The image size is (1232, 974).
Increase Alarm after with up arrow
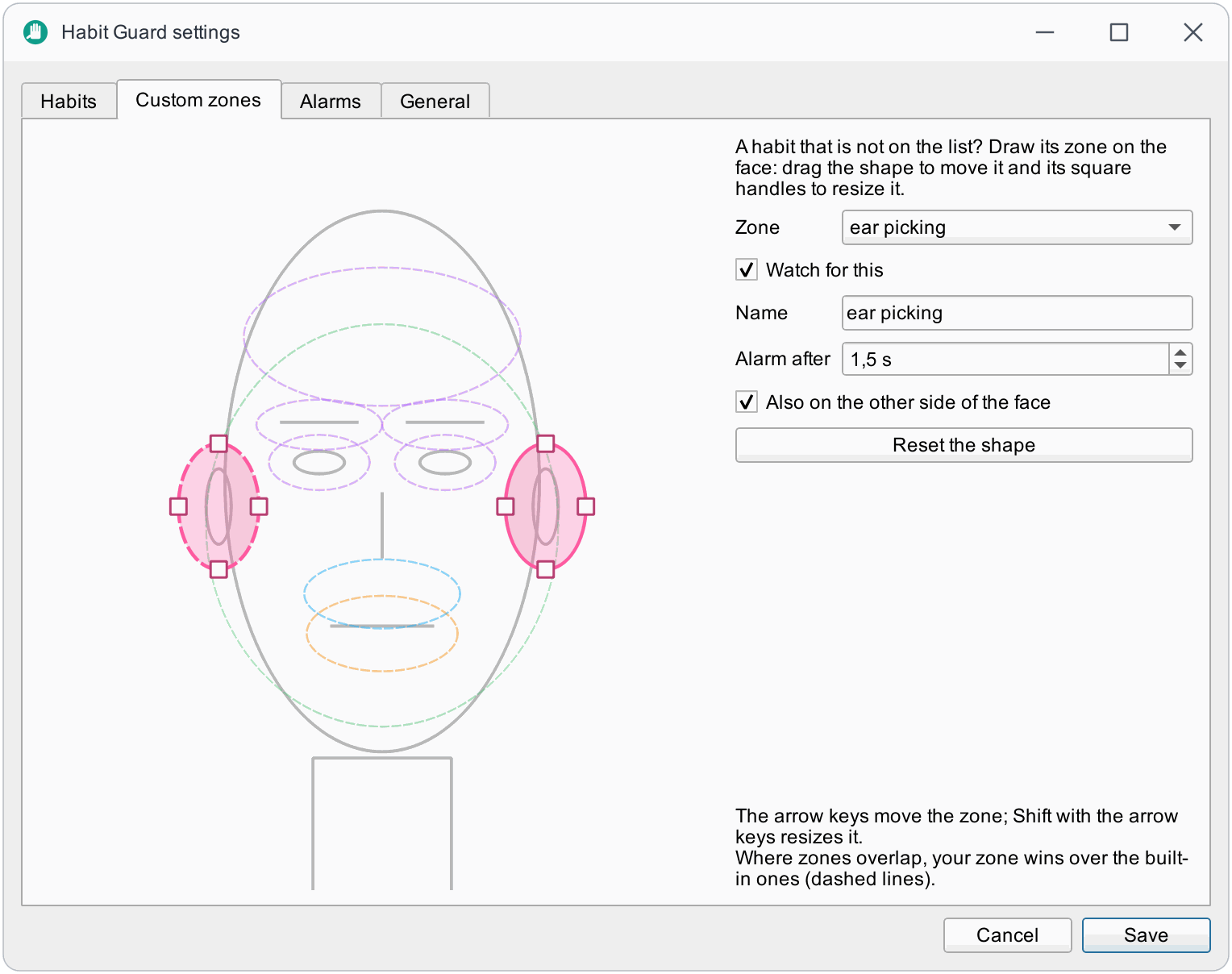click(1180, 352)
